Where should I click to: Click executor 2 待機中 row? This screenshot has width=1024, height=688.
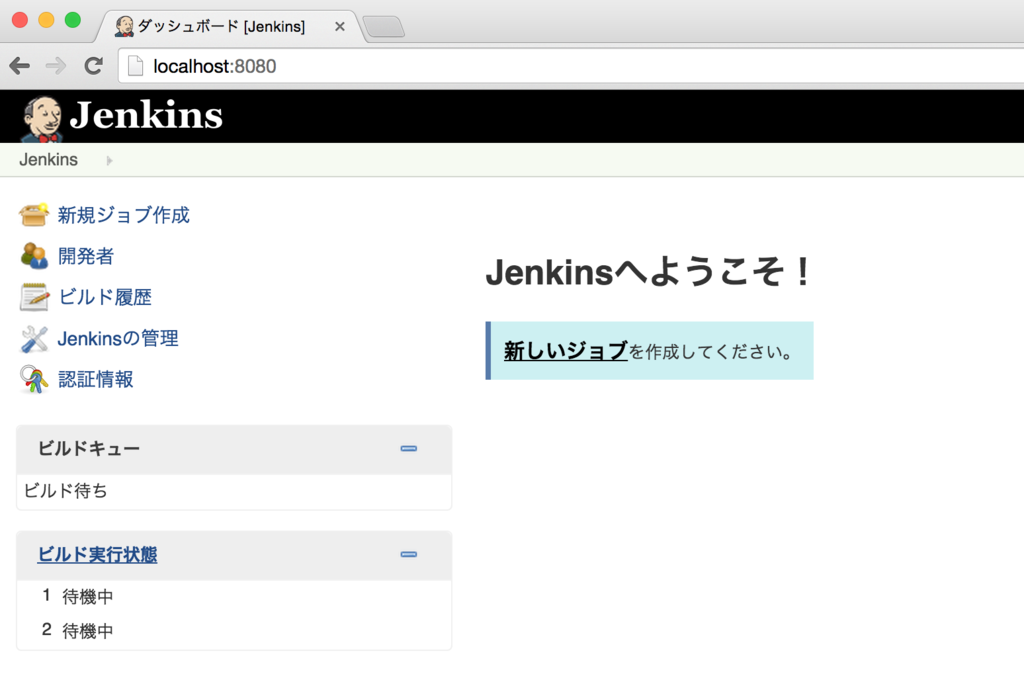coord(234,631)
